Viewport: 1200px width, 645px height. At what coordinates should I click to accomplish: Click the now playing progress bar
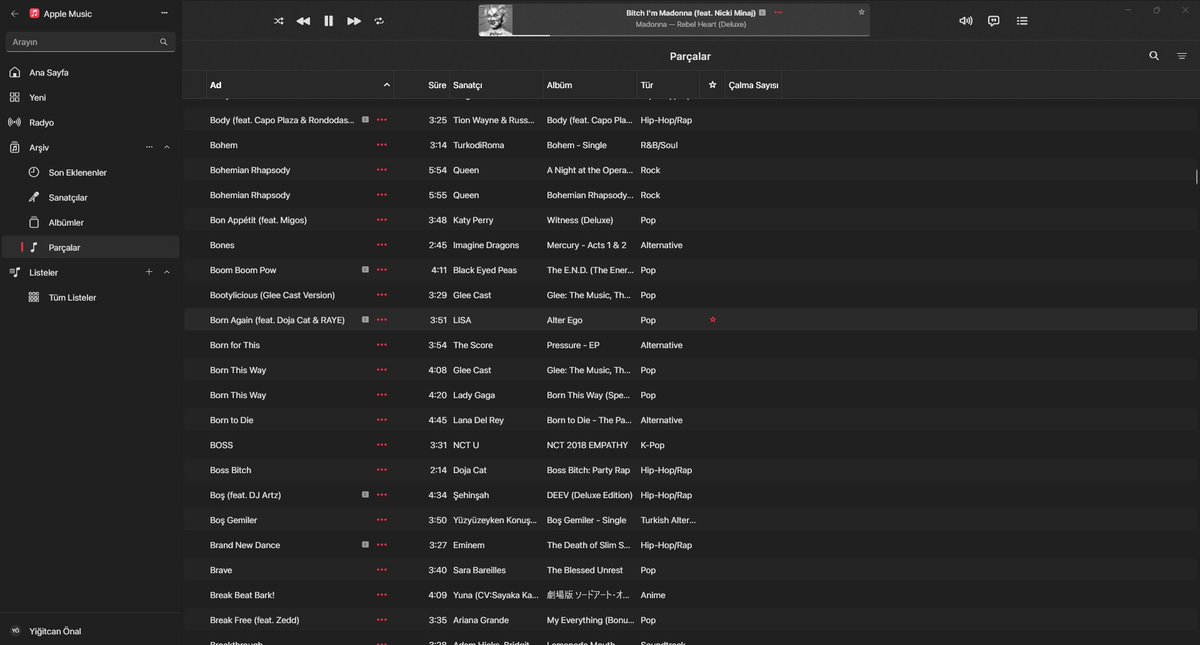(690, 35)
